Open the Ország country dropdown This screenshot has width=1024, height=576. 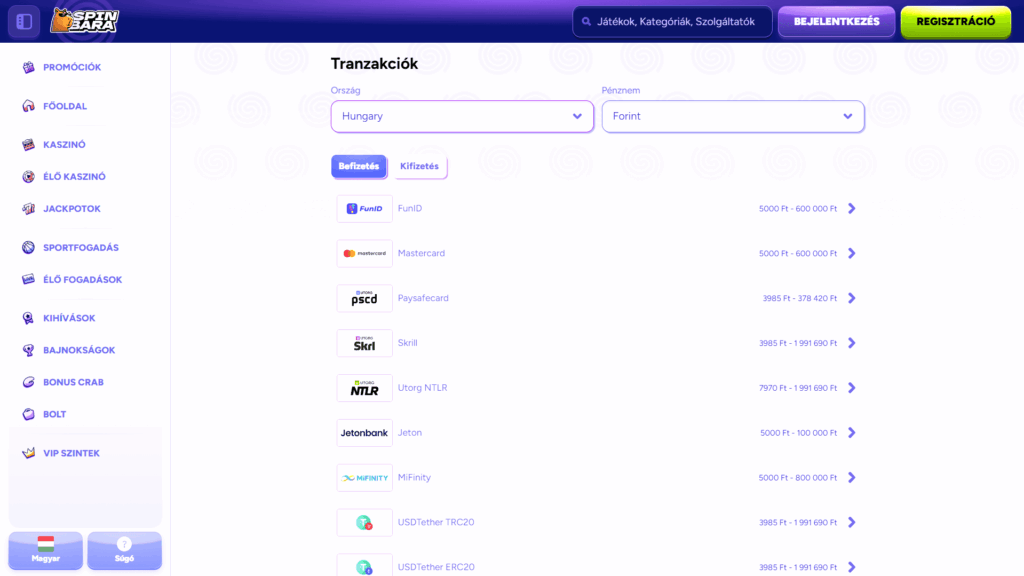pos(461,116)
